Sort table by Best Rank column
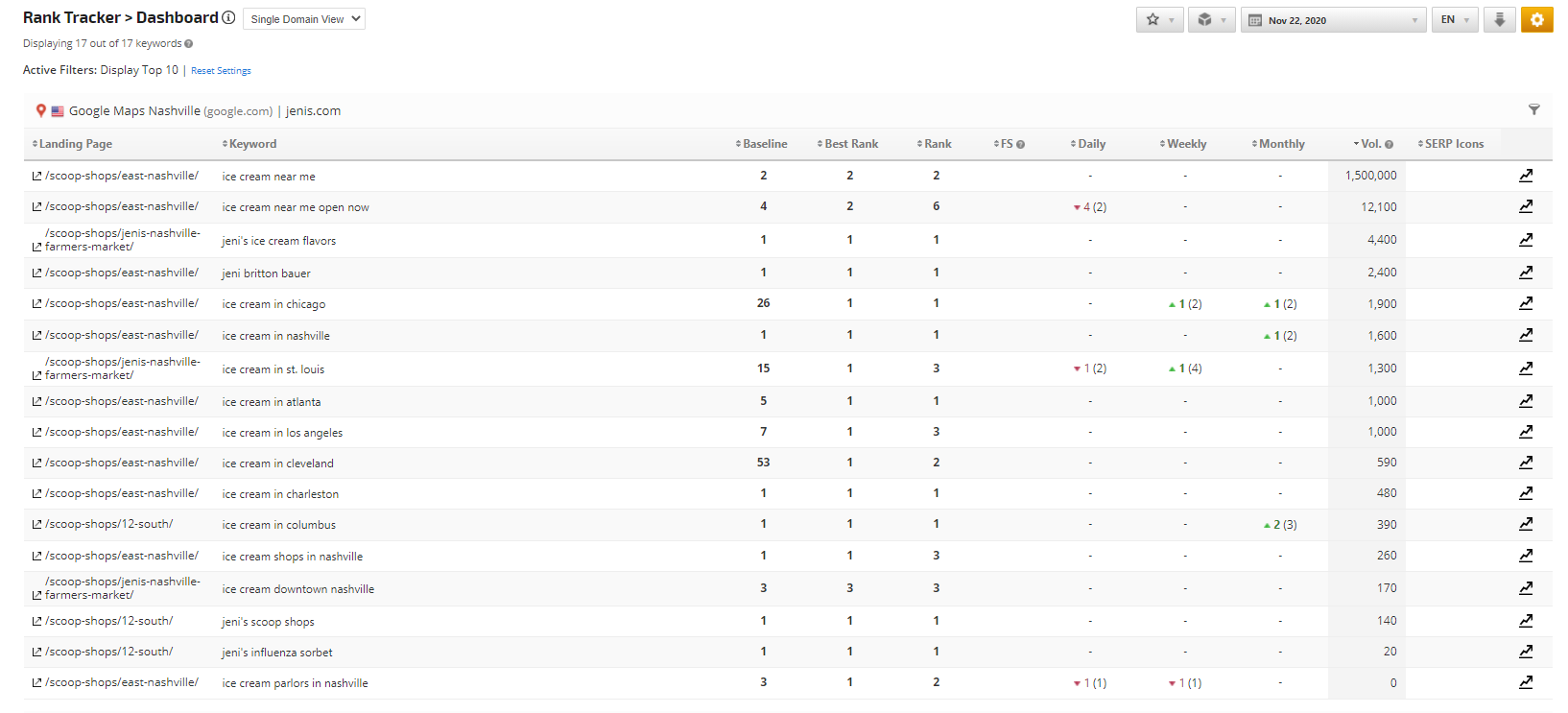Screen dimensions: 1568x713 pyautogui.click(x=849, y=144)
